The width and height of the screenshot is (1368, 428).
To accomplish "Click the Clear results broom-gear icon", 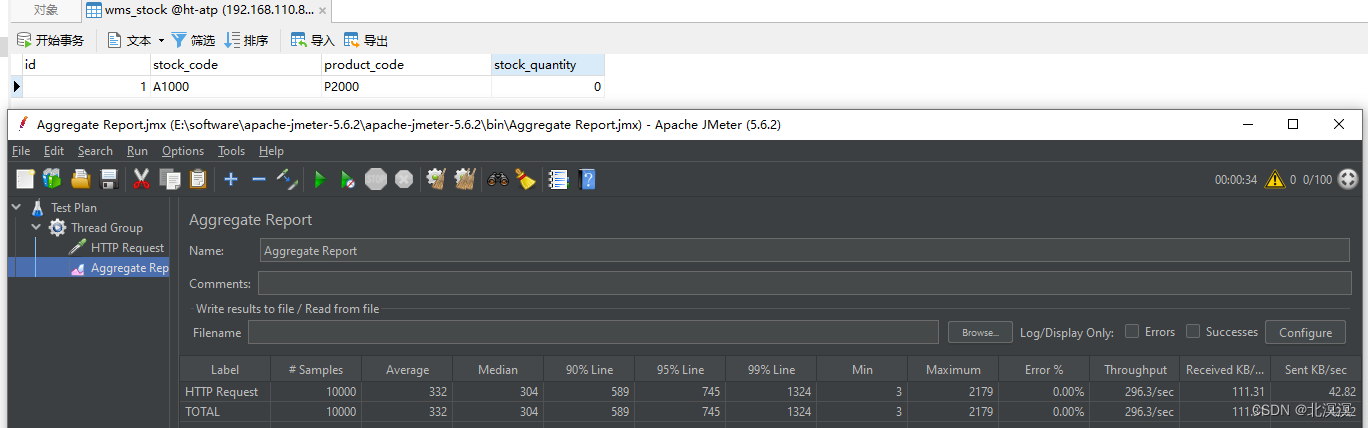I will point(435,179).
